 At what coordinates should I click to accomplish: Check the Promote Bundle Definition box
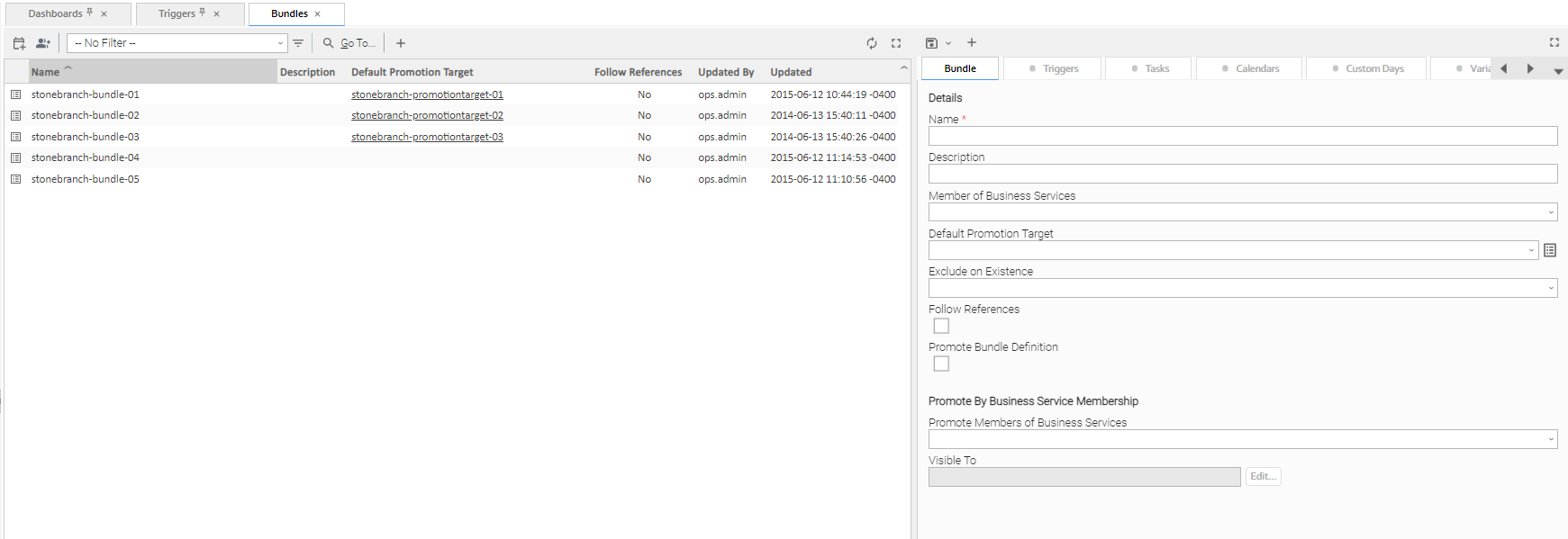tap(941, 364)
